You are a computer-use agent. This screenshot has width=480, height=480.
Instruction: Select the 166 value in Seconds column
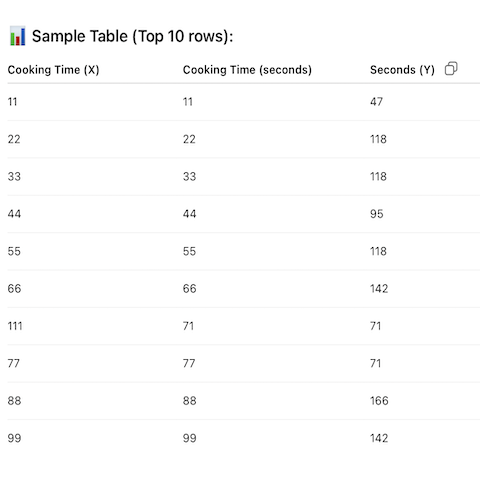(379, 400)
